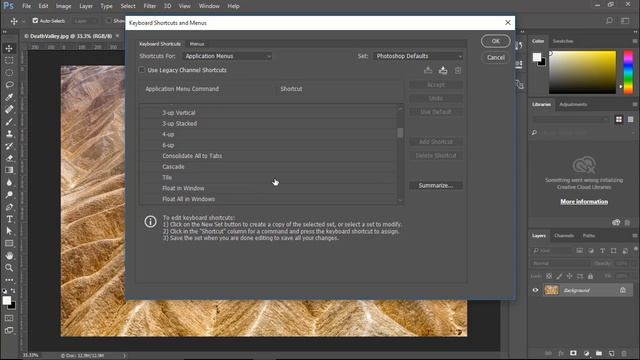Select the Rectangular Marquee tool

(9, 60)
